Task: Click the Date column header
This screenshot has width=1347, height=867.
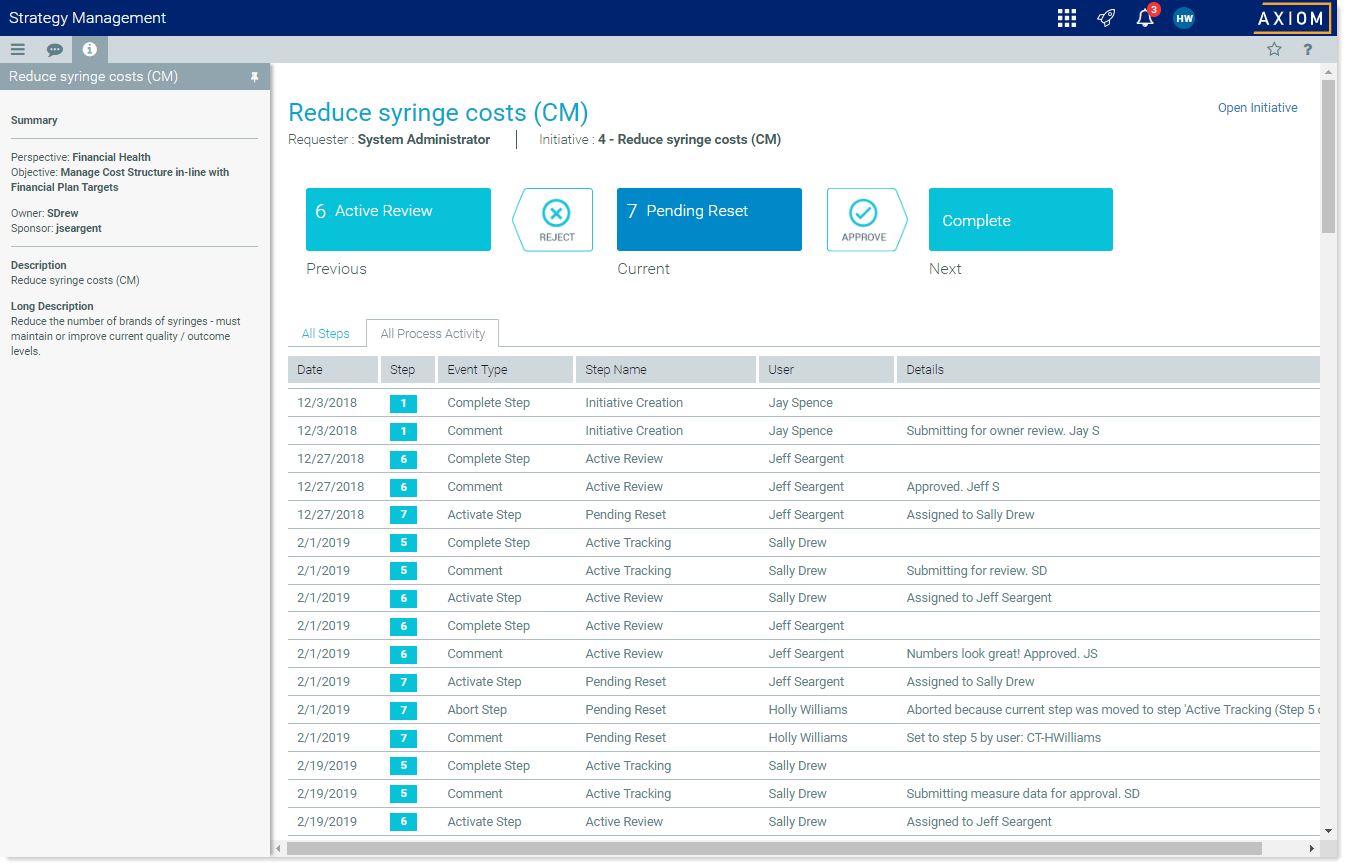Action: (332, 370)
